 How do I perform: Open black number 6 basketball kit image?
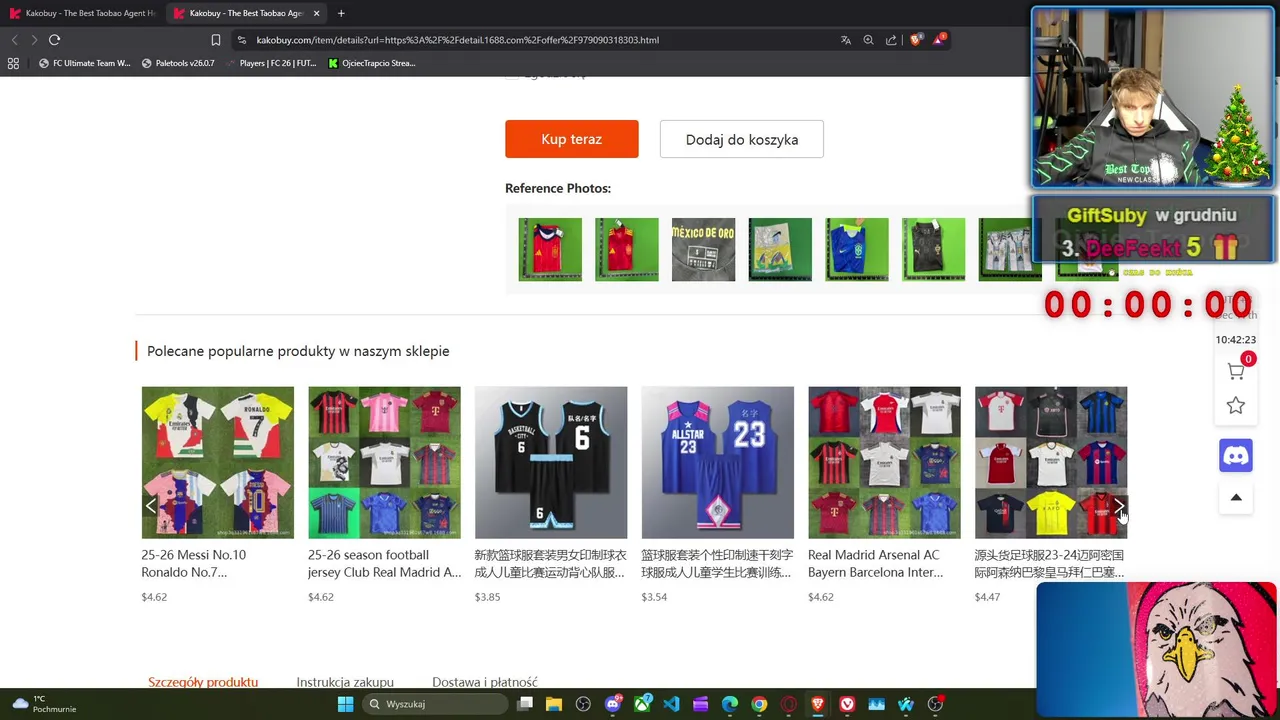(x=551, y=462)
